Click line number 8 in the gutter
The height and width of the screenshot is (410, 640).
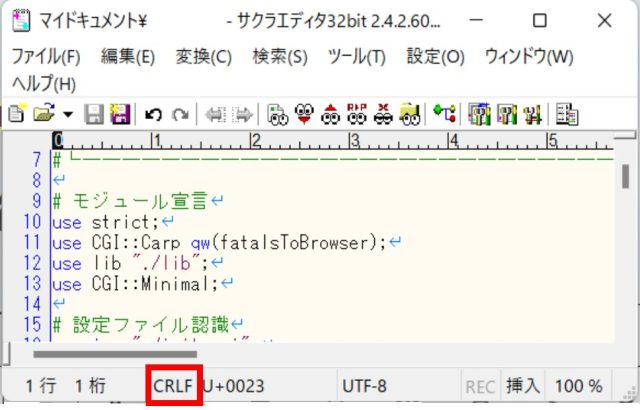(x=37, y=180)
